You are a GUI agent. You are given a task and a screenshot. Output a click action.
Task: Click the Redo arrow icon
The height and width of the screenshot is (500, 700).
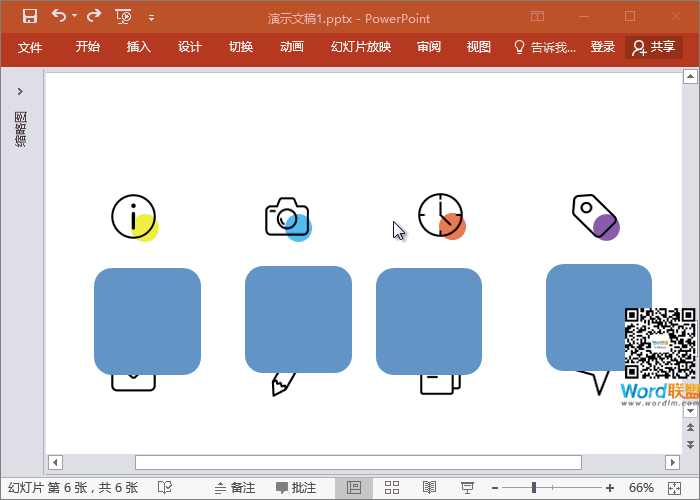(94, 16)
